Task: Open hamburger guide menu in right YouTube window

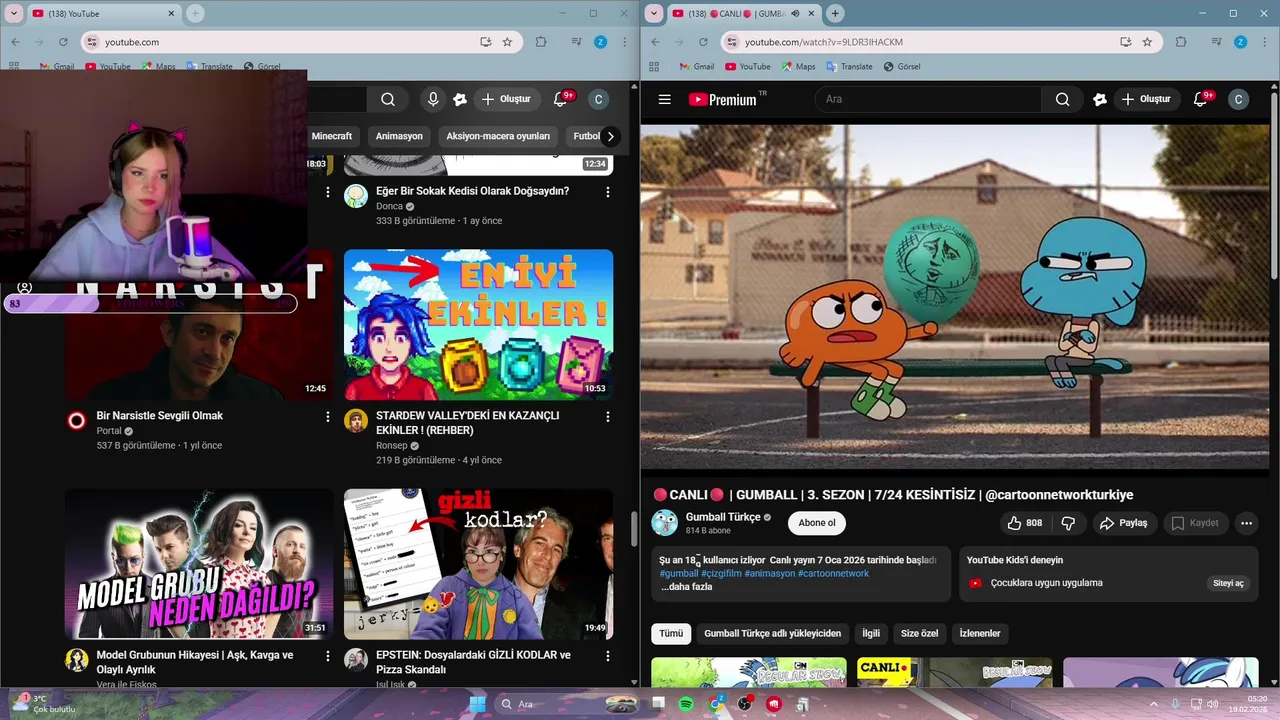Action: [x=664, y=99]
